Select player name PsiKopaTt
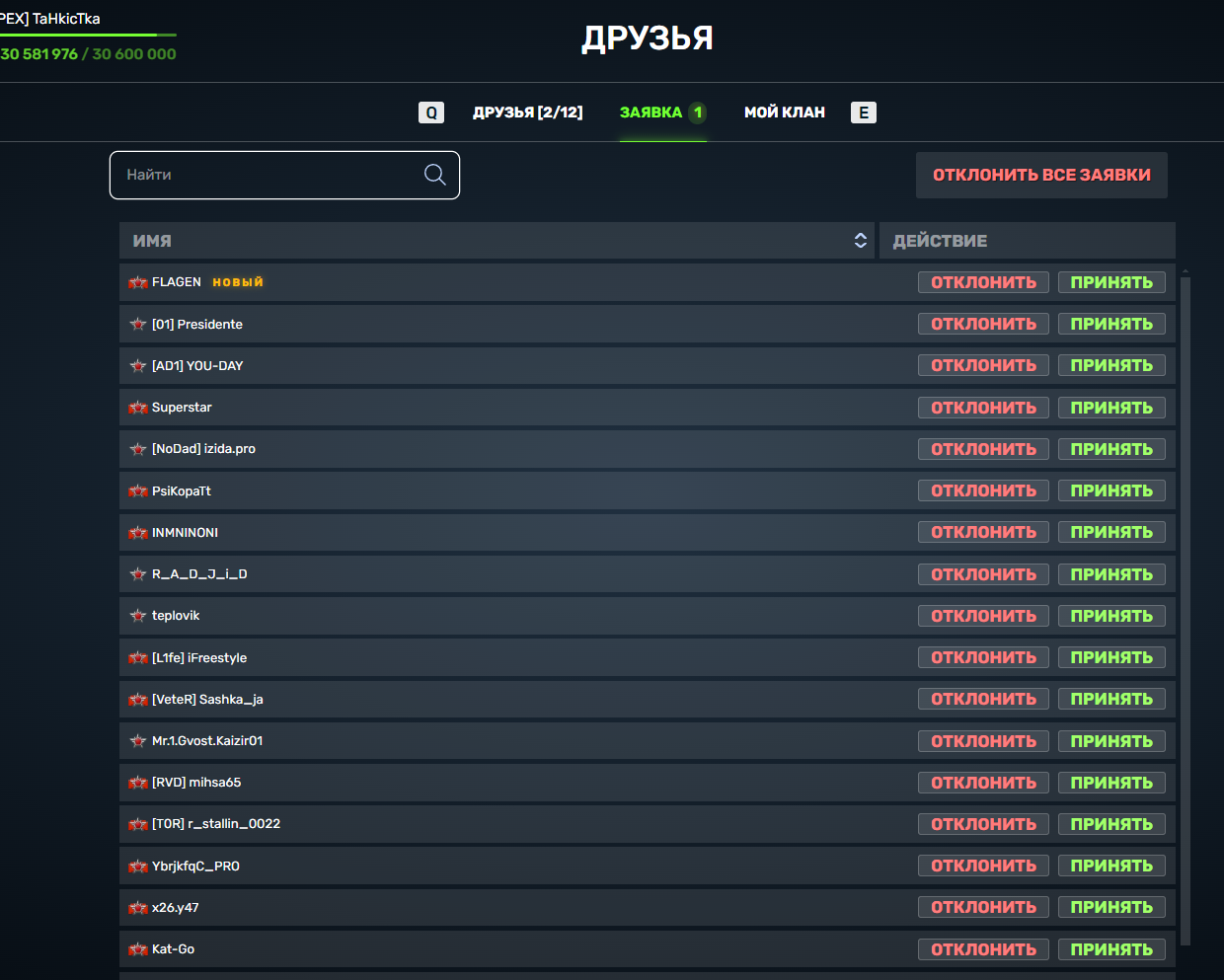 click(x=182, y=490)
